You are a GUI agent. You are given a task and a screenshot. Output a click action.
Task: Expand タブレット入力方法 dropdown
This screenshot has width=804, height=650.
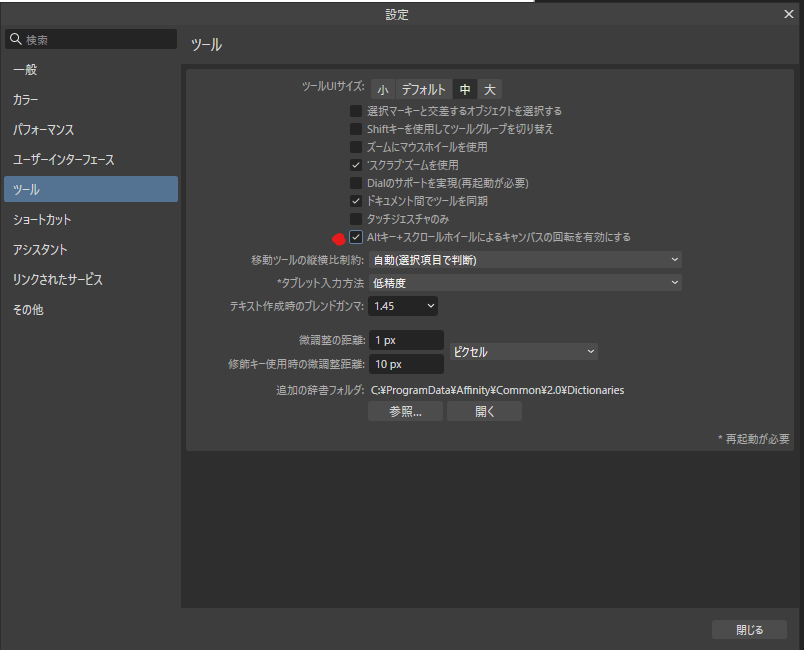525,283
